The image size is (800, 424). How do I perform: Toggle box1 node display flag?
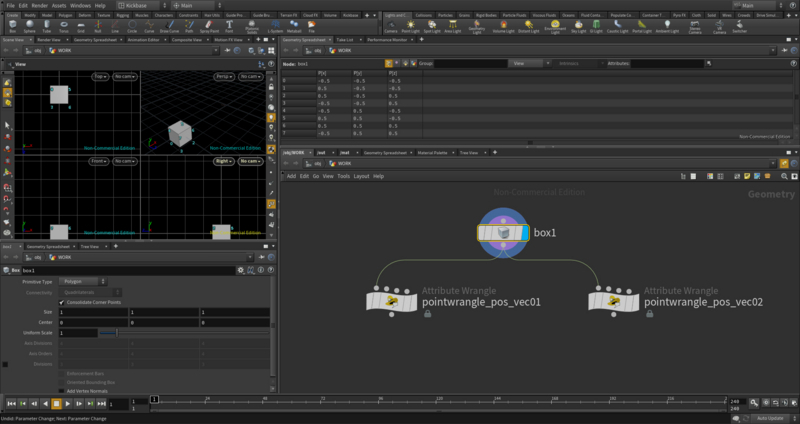pos(525,233)
